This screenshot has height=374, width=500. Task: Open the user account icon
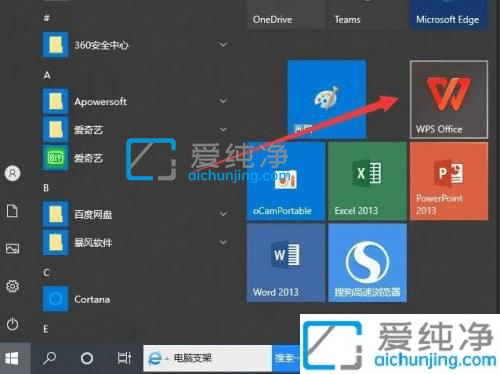tap(13, 173)
